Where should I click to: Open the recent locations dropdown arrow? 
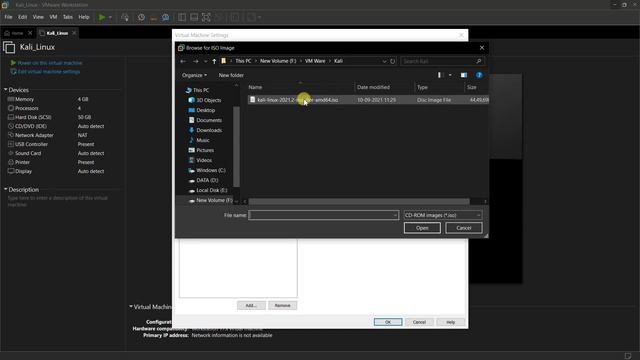[x=205, y=61]
